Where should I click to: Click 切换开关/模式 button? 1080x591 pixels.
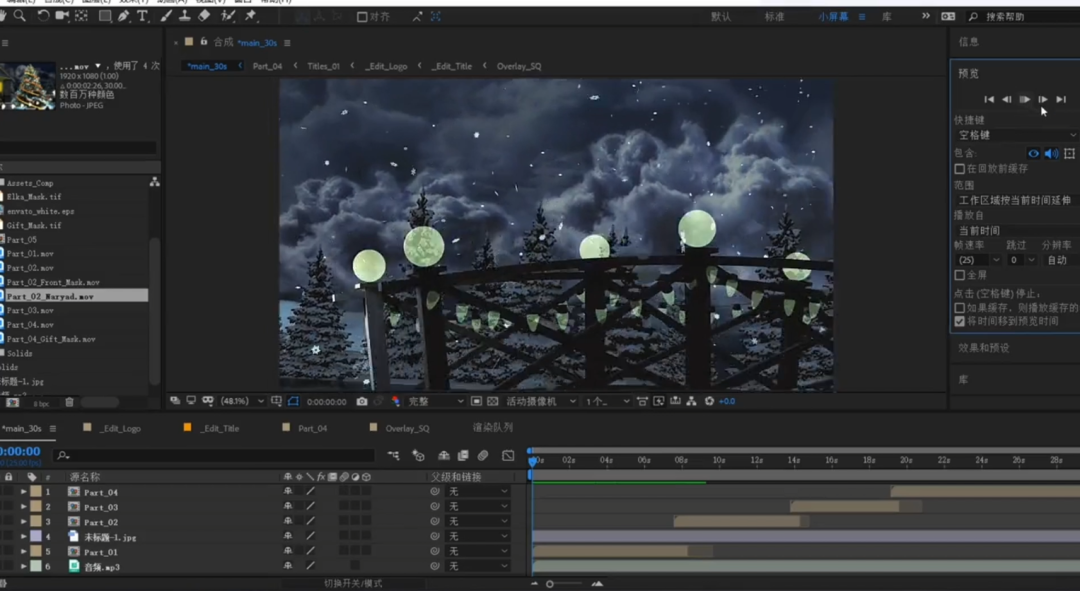point(353,583)
